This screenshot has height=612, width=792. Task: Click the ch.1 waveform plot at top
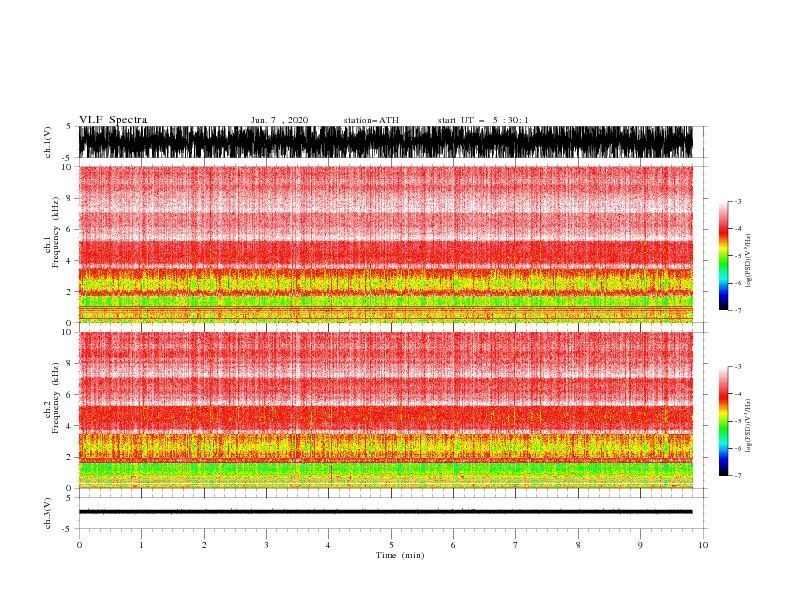coord(385,142)
